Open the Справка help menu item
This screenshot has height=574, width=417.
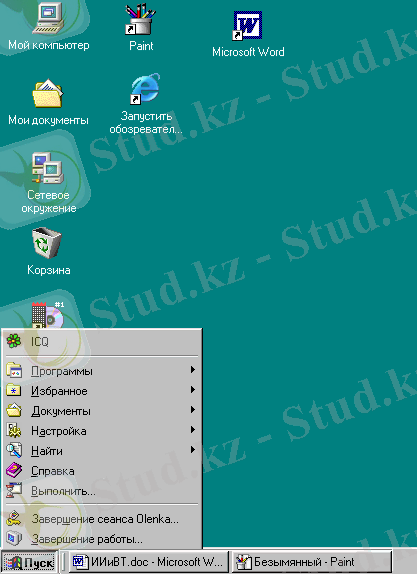(102, 470)
